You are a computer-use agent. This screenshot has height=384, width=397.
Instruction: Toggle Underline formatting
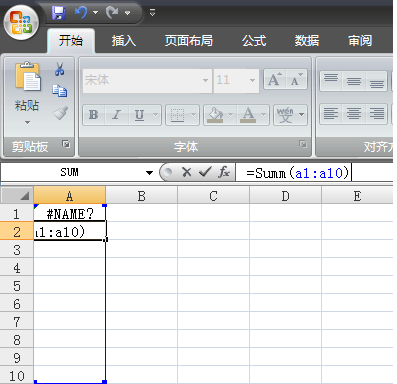click(139, 115)
